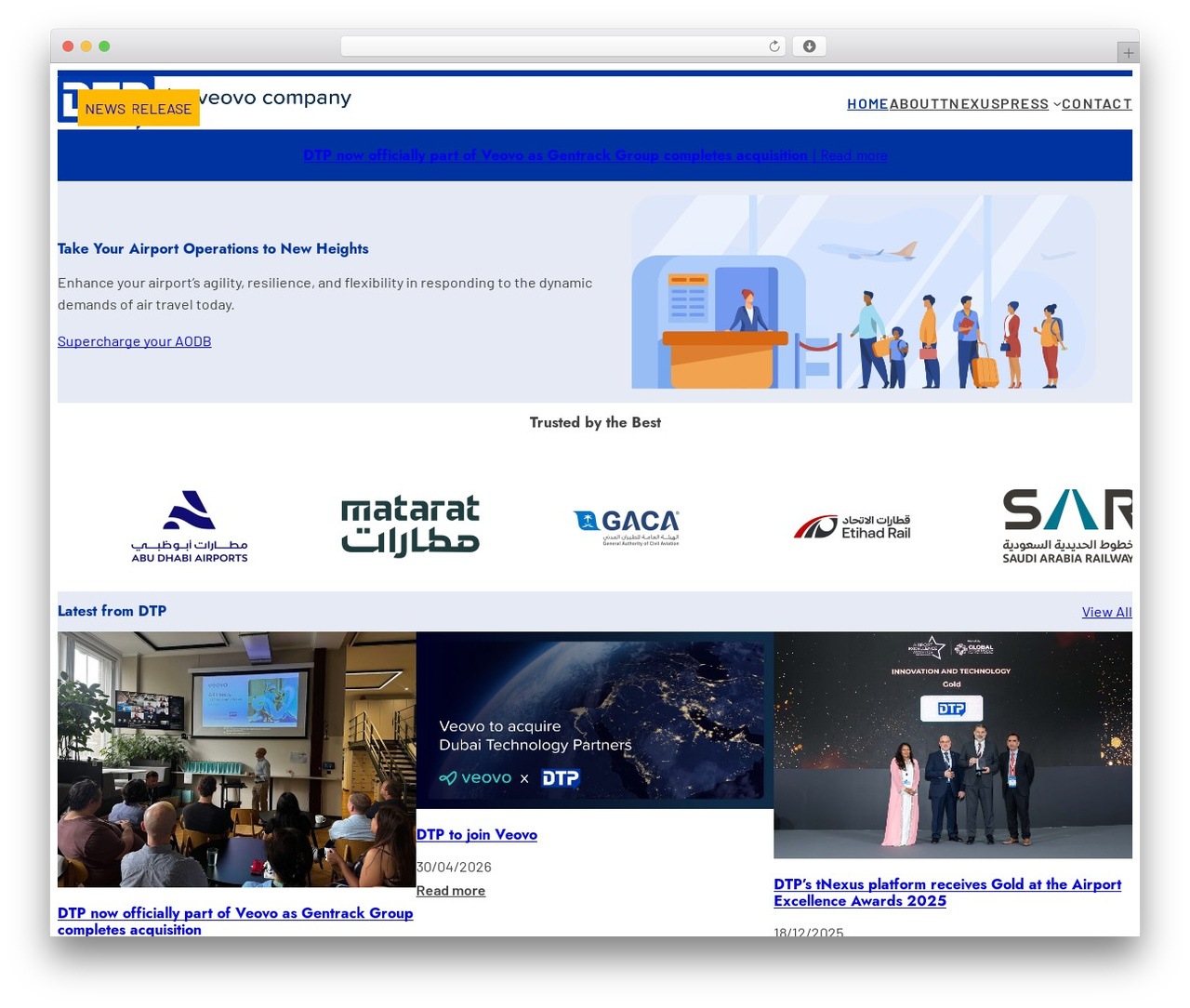Click the Veovo to acquire Dubai Technology Partners image
Viewport: 1190px width, 1008px height.
point(595,721)
